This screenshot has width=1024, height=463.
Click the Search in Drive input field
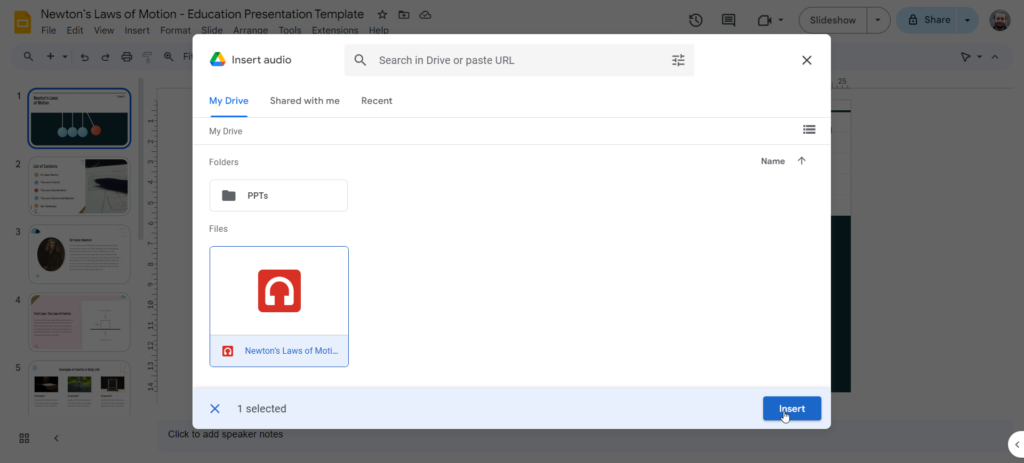[515, 60]
